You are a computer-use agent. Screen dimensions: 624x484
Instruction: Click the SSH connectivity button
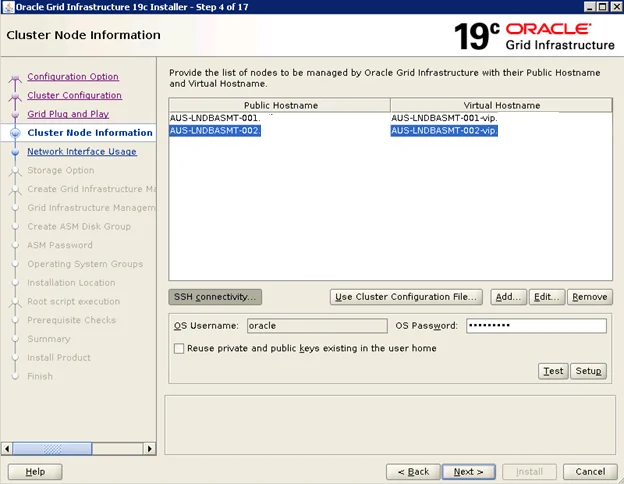pos(215,297)
